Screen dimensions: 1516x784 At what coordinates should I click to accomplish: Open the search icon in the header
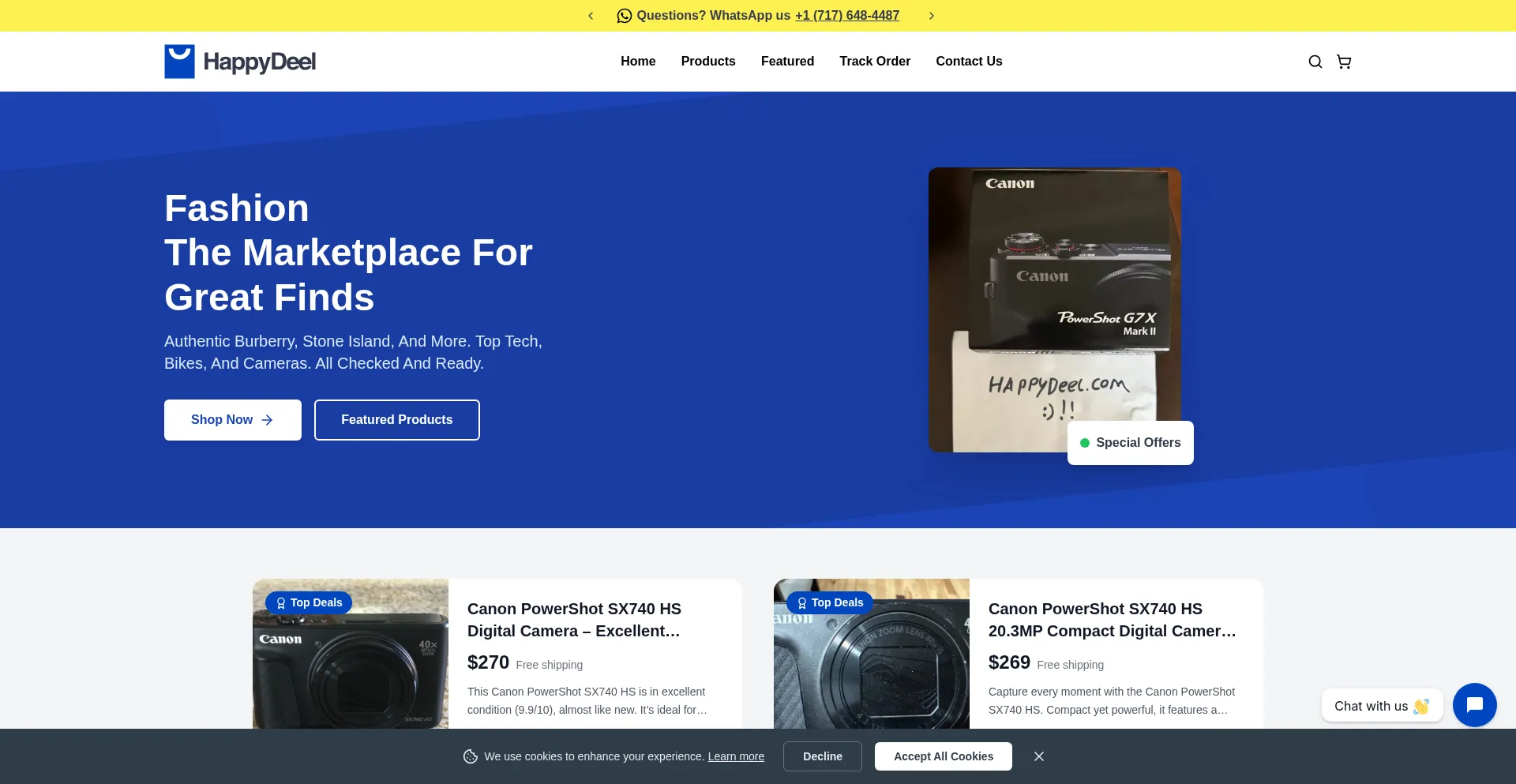[1315, 61]
